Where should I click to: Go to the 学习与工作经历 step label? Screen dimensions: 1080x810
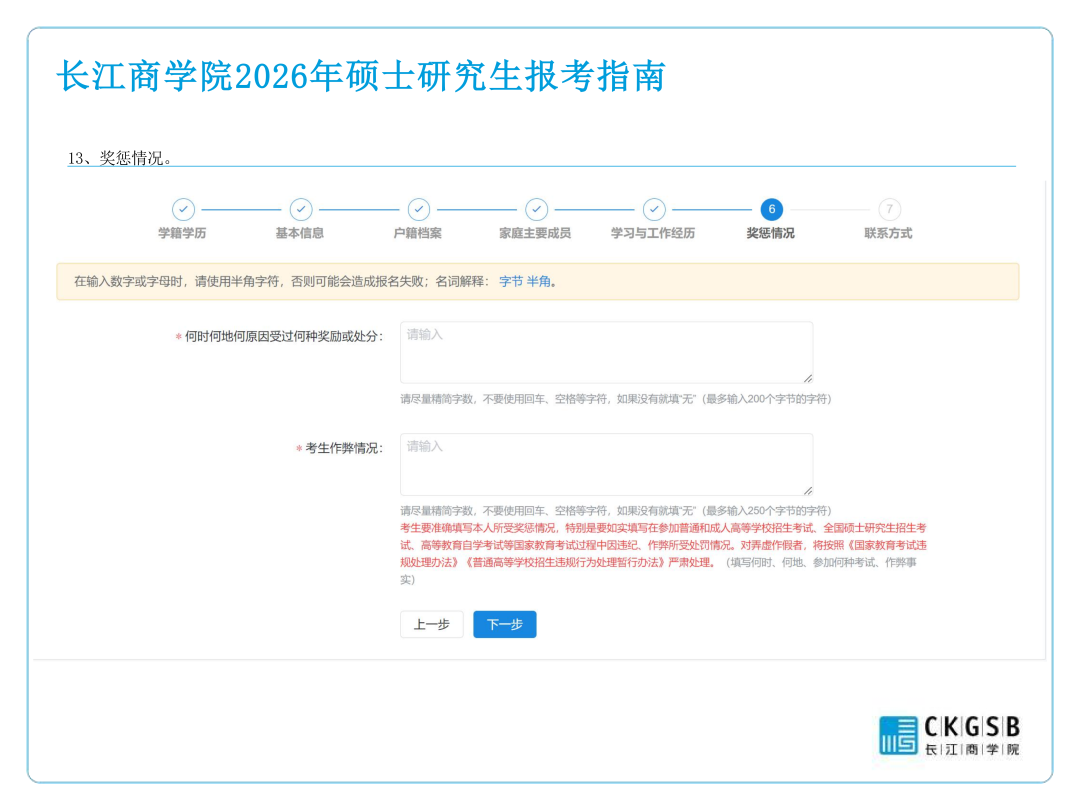653,233
